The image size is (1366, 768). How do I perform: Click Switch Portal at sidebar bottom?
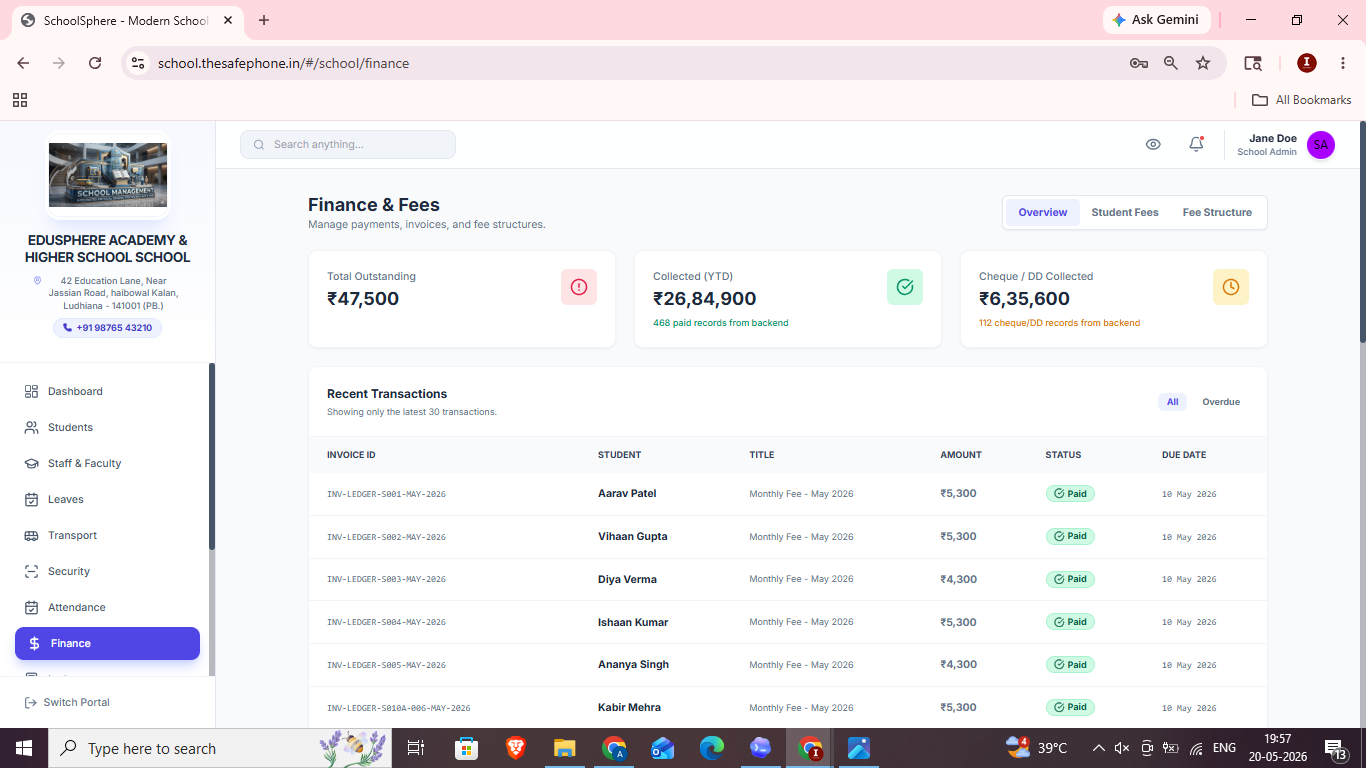coord(67,702)
